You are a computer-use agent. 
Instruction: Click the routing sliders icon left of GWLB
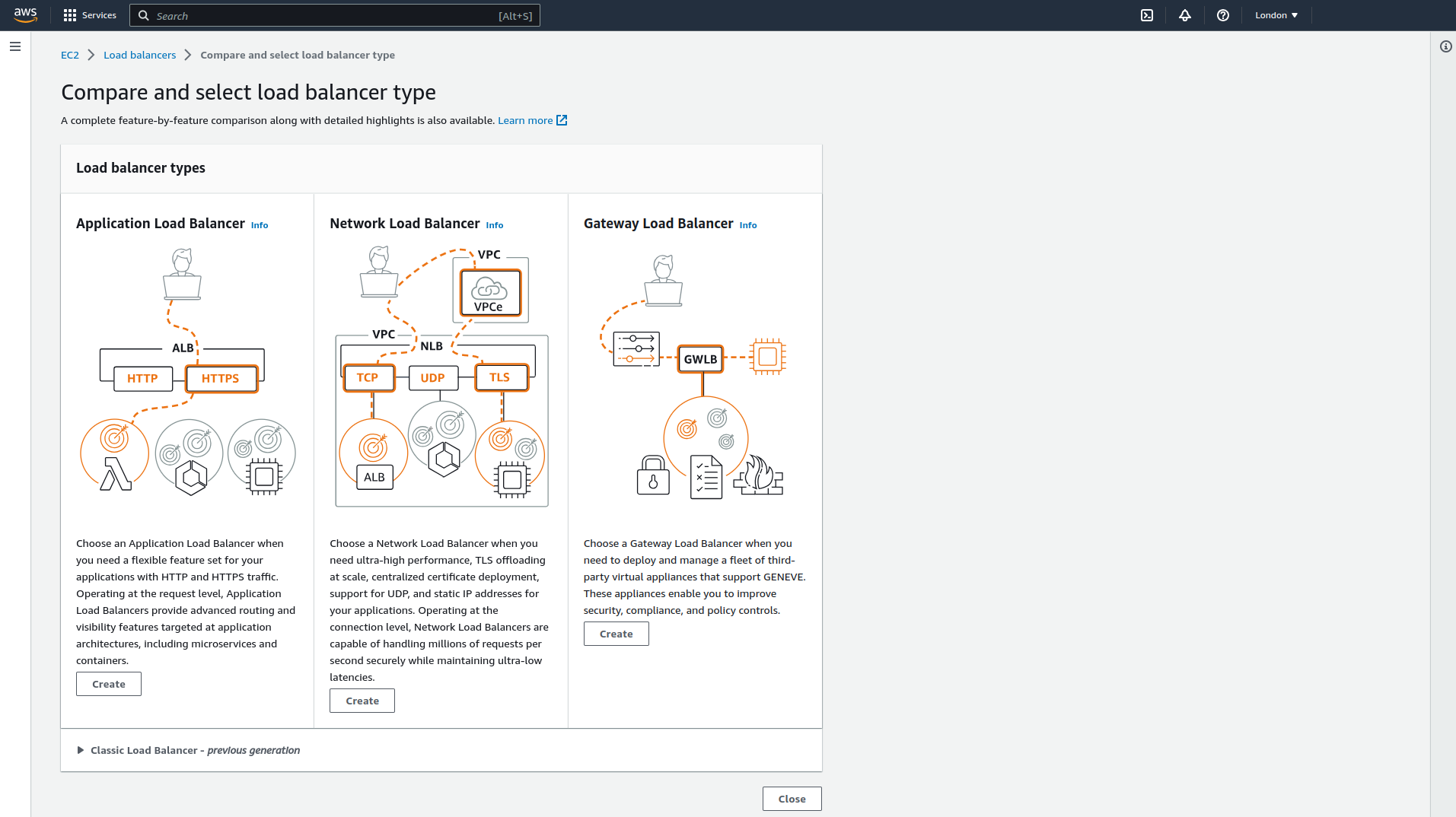click(x=636, y=349)
